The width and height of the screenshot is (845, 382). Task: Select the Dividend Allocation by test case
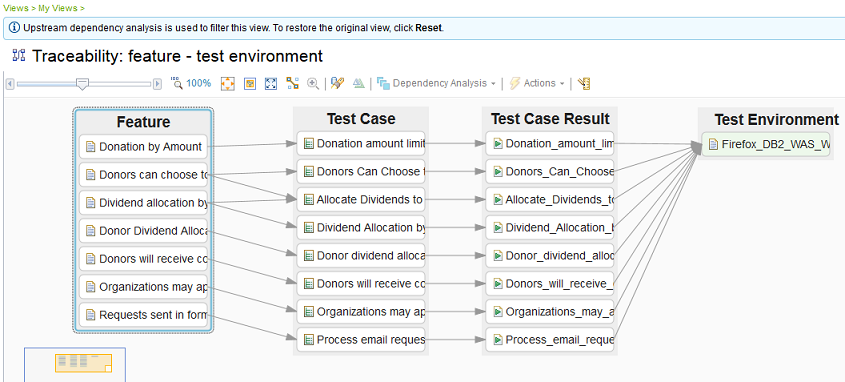point(361,227)
